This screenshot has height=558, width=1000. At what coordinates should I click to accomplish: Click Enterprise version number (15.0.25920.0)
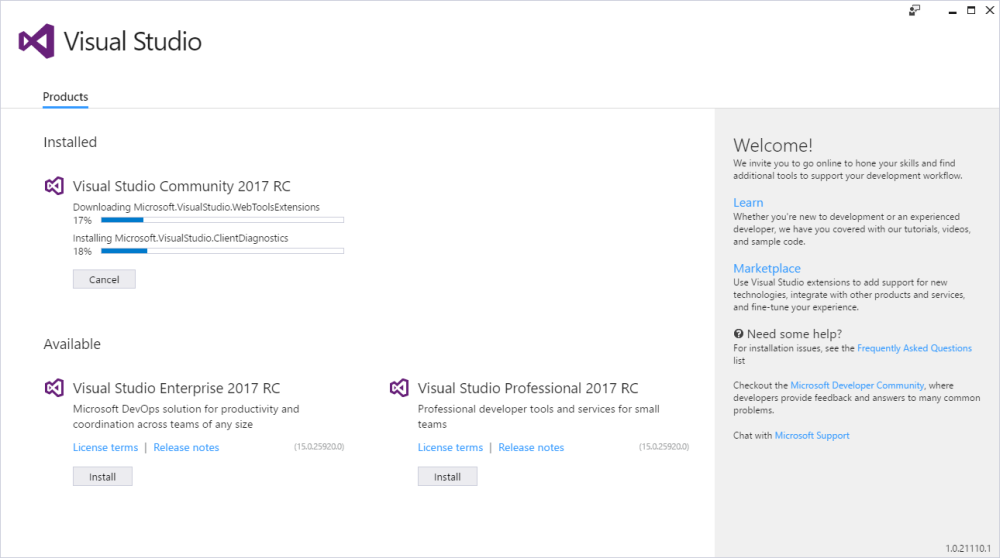pyautogui.click(x=319, y=447)
